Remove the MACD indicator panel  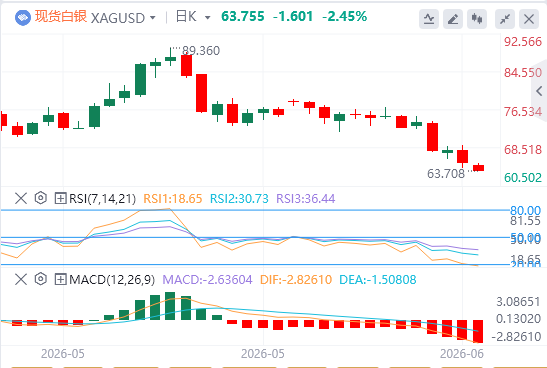pyautogui.click(x=21, y=279)
